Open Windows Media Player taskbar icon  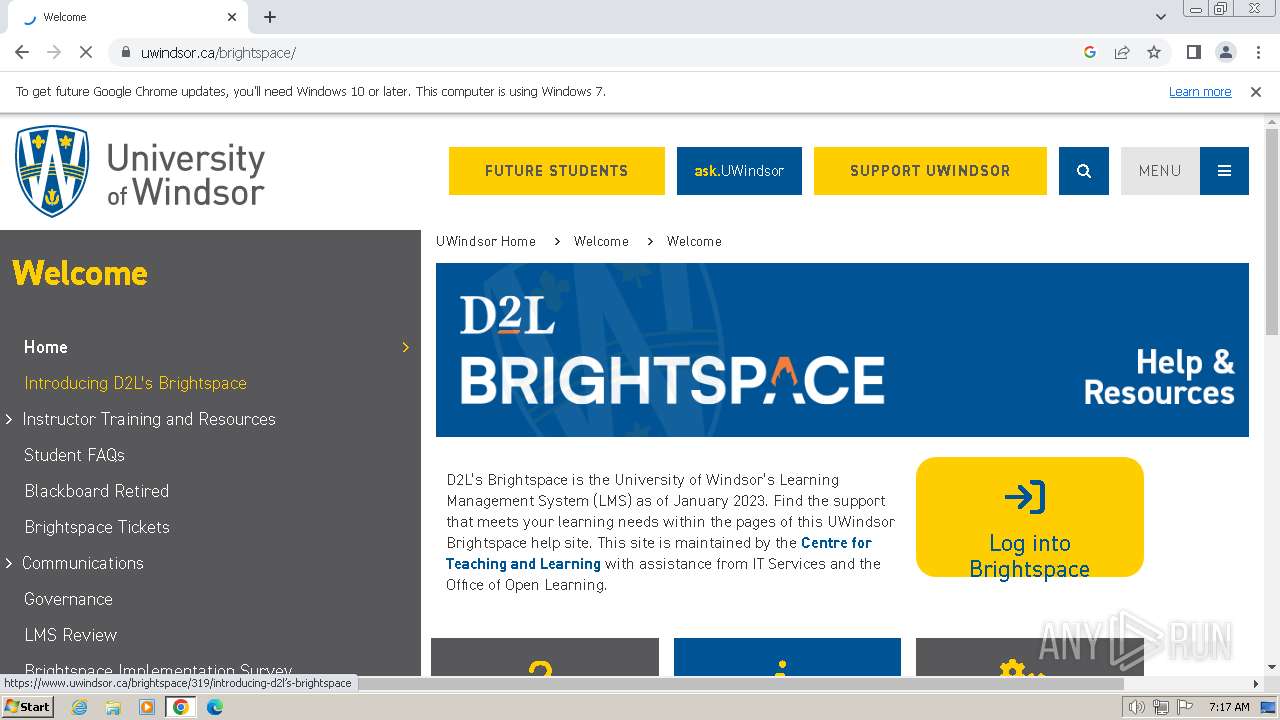[147, 707]
